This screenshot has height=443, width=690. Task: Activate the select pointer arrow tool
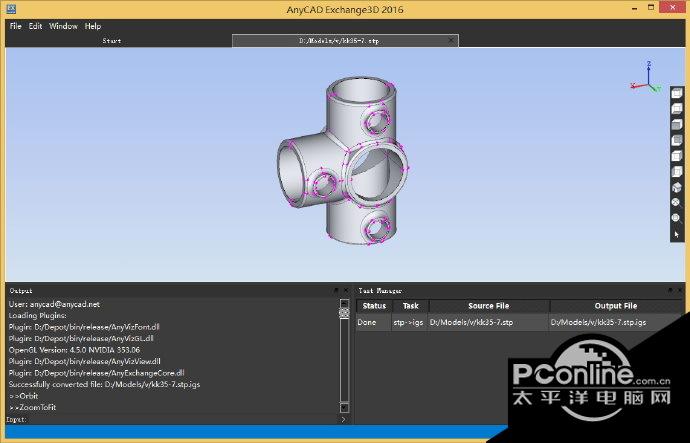[x=677, y=234]
